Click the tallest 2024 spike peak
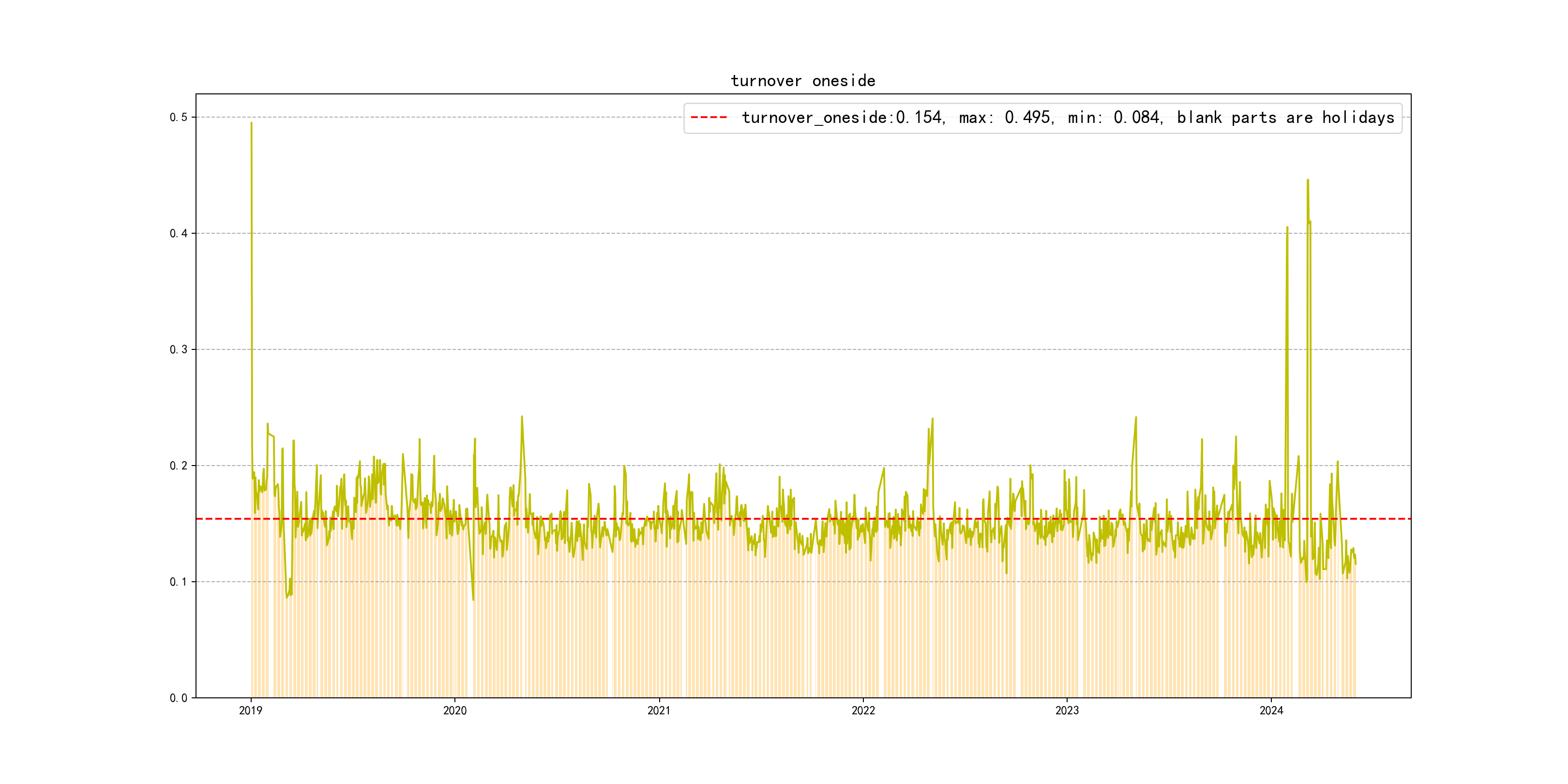 pos(1308,180)
